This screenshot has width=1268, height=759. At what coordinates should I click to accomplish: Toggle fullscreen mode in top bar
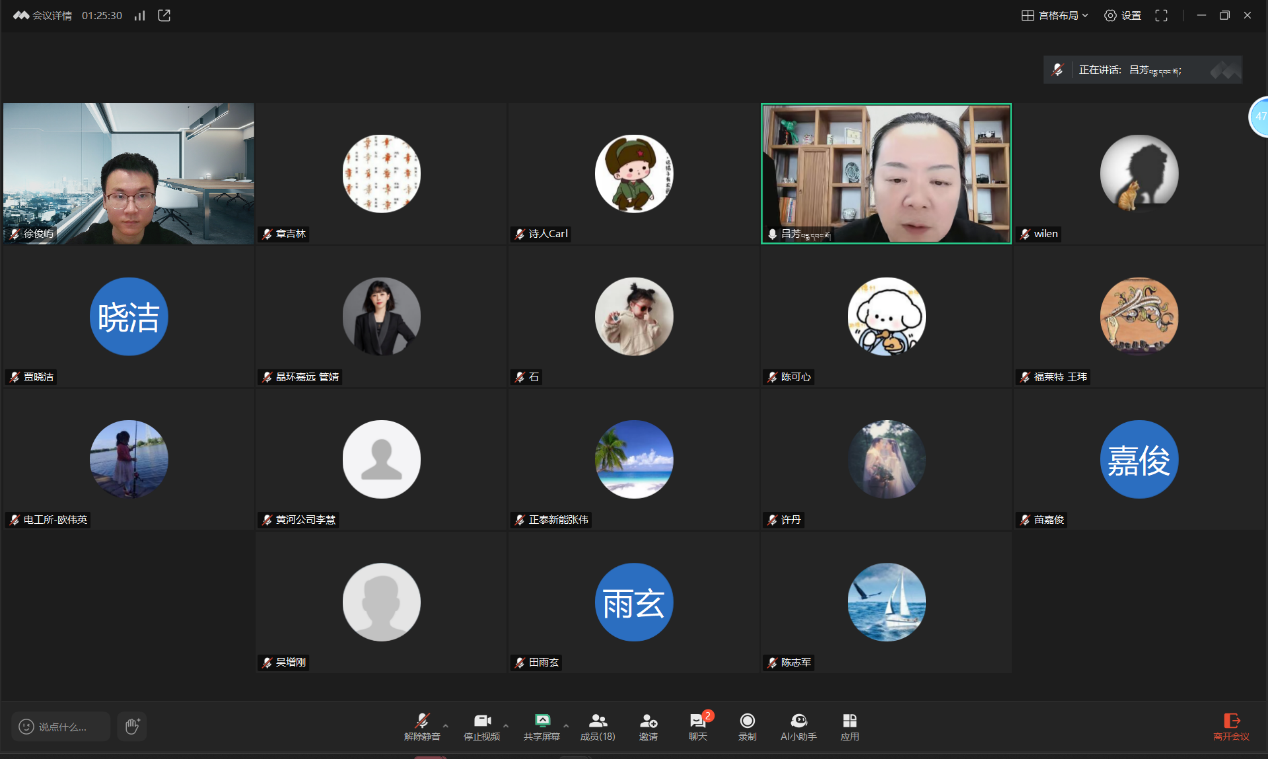[x=1161, y=15]
